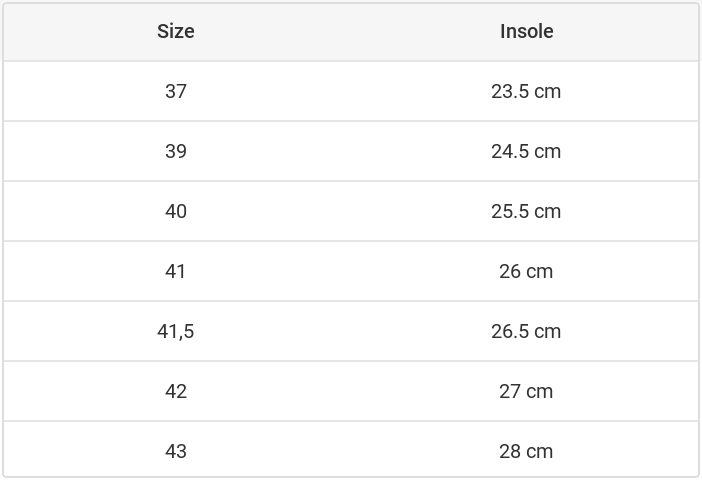The image size is (702, 480).
Task: Select the size 41,5 cell
Action: [x=176, y=331]
